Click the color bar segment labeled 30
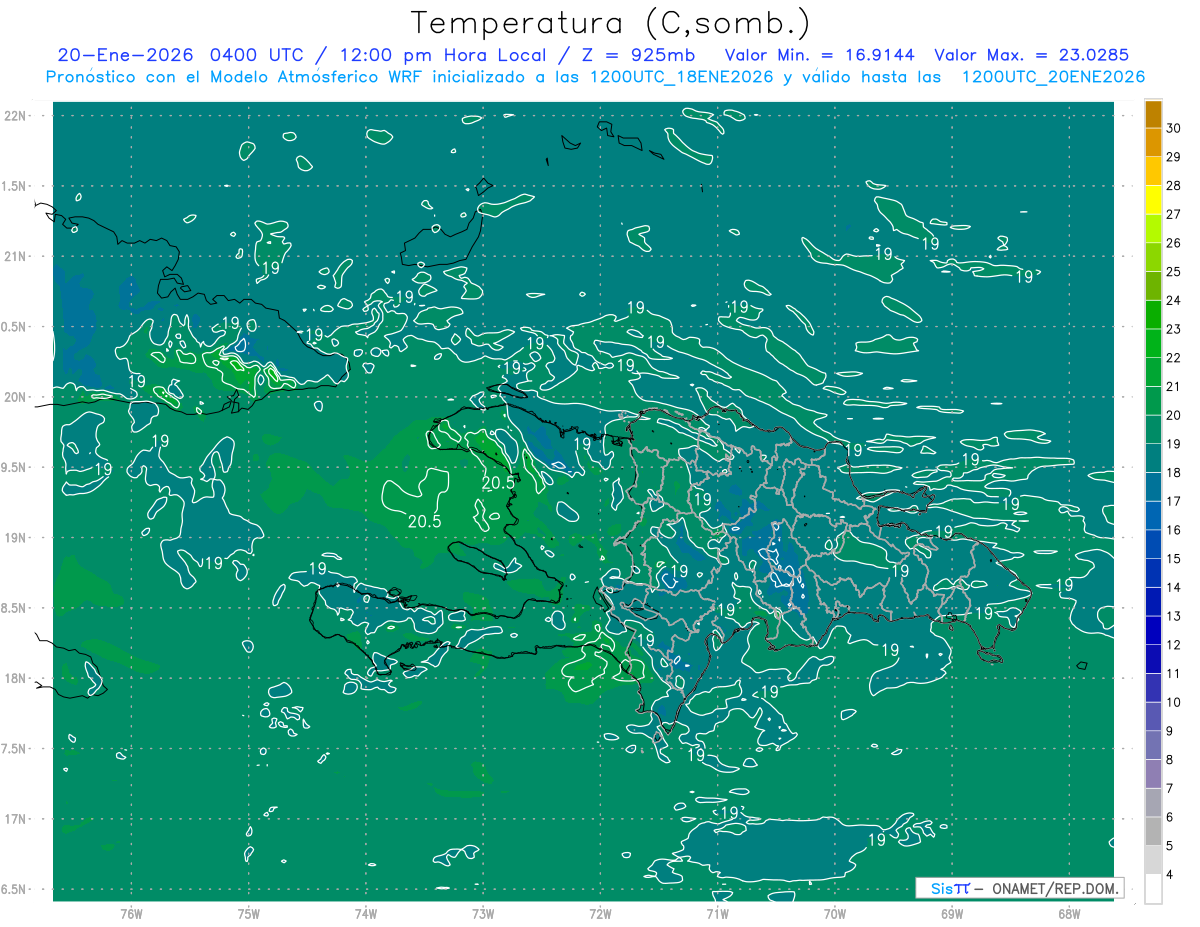Screen dimensions: 1200x927 pos(1153,115)
